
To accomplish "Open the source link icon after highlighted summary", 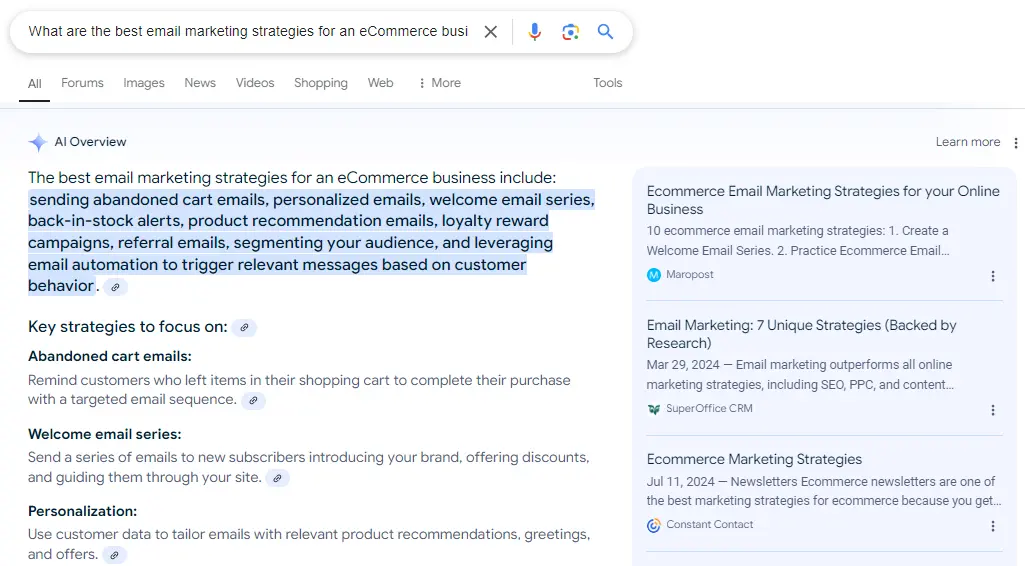I will [x=116, y=287].
